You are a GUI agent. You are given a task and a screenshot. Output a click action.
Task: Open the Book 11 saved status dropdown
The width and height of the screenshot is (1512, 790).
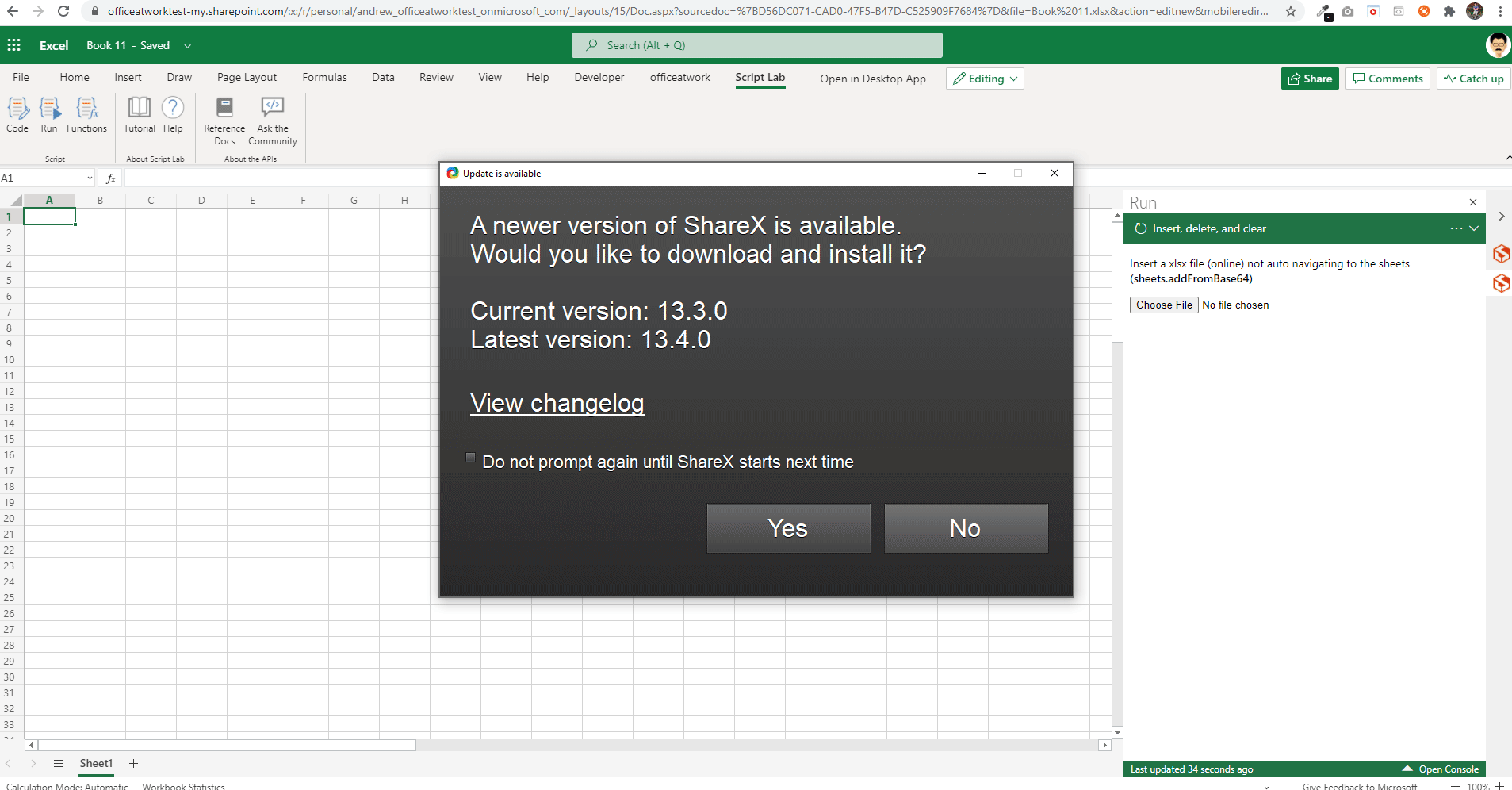coord(188,45)
